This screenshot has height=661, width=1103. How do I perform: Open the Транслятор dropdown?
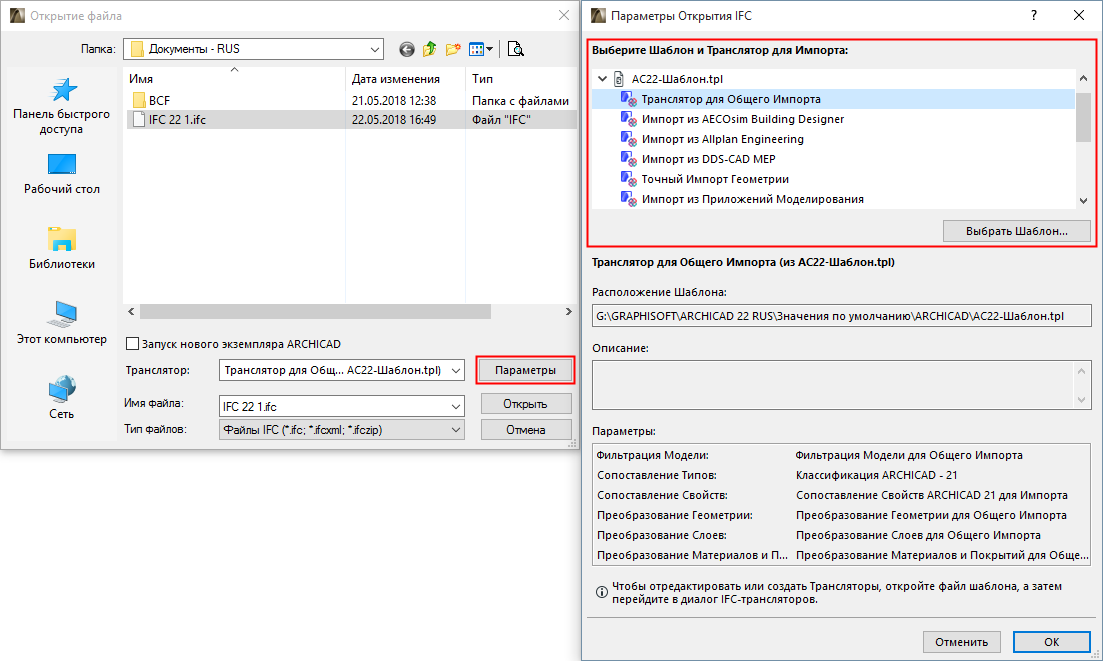(x=456, y=371)
